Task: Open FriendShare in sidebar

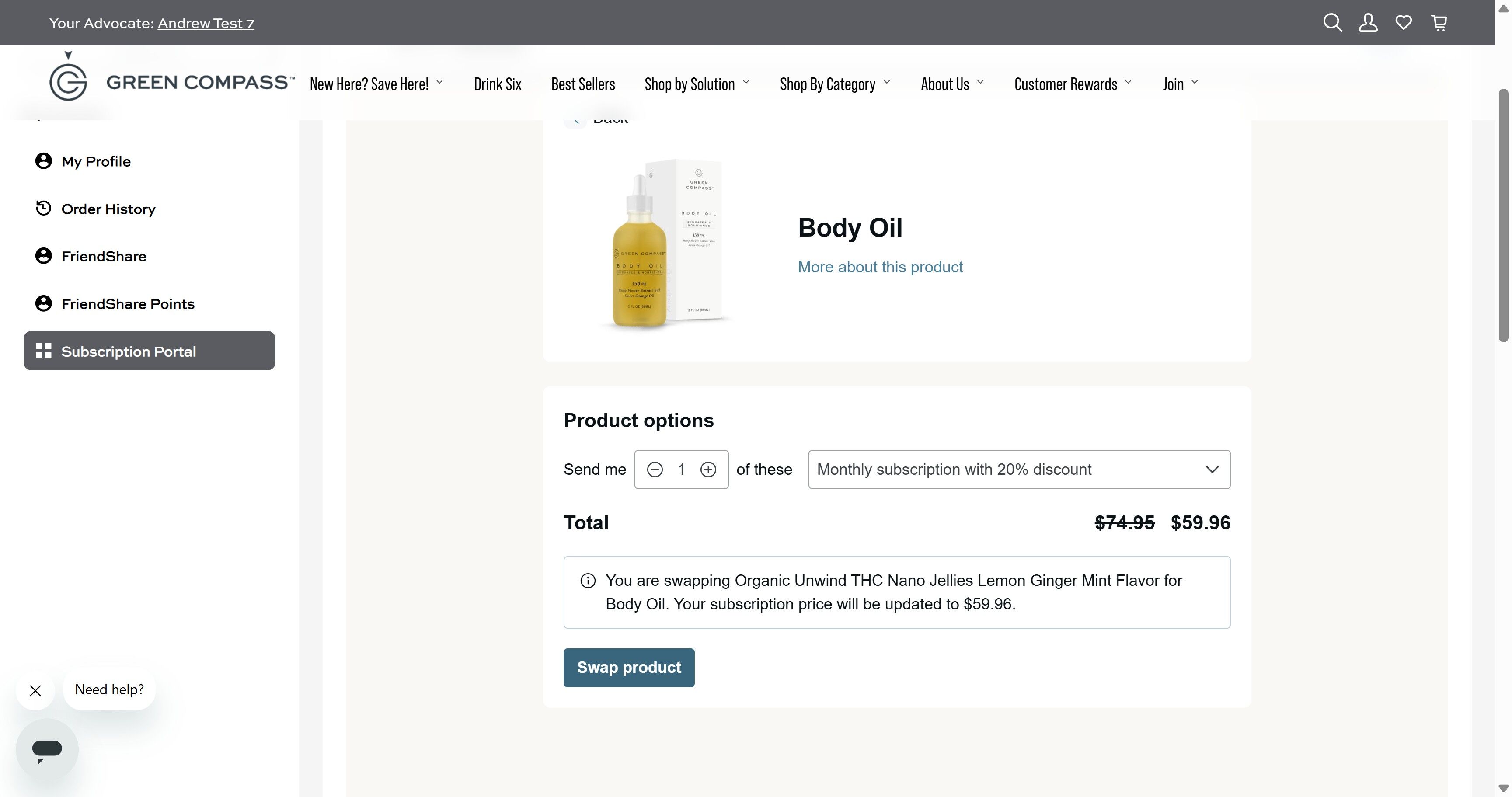Action: 149,257
